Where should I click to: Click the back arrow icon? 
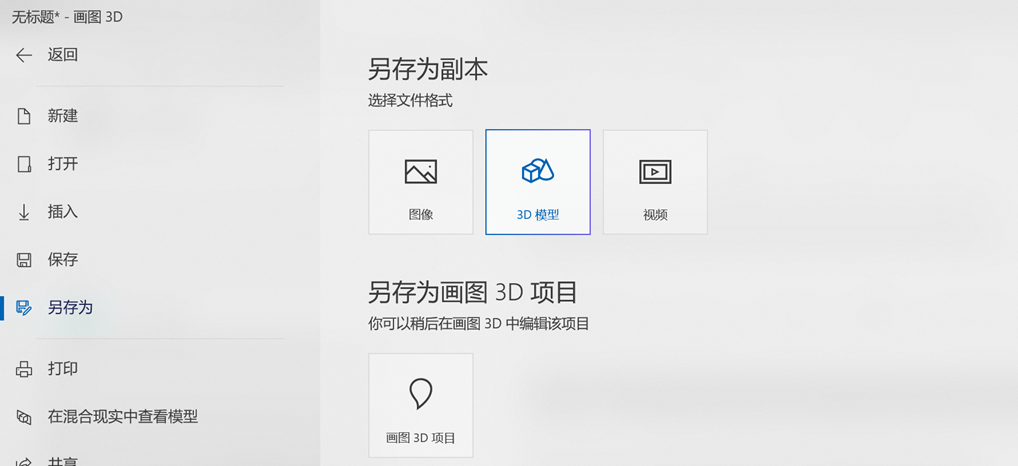[x=24, y=55]
